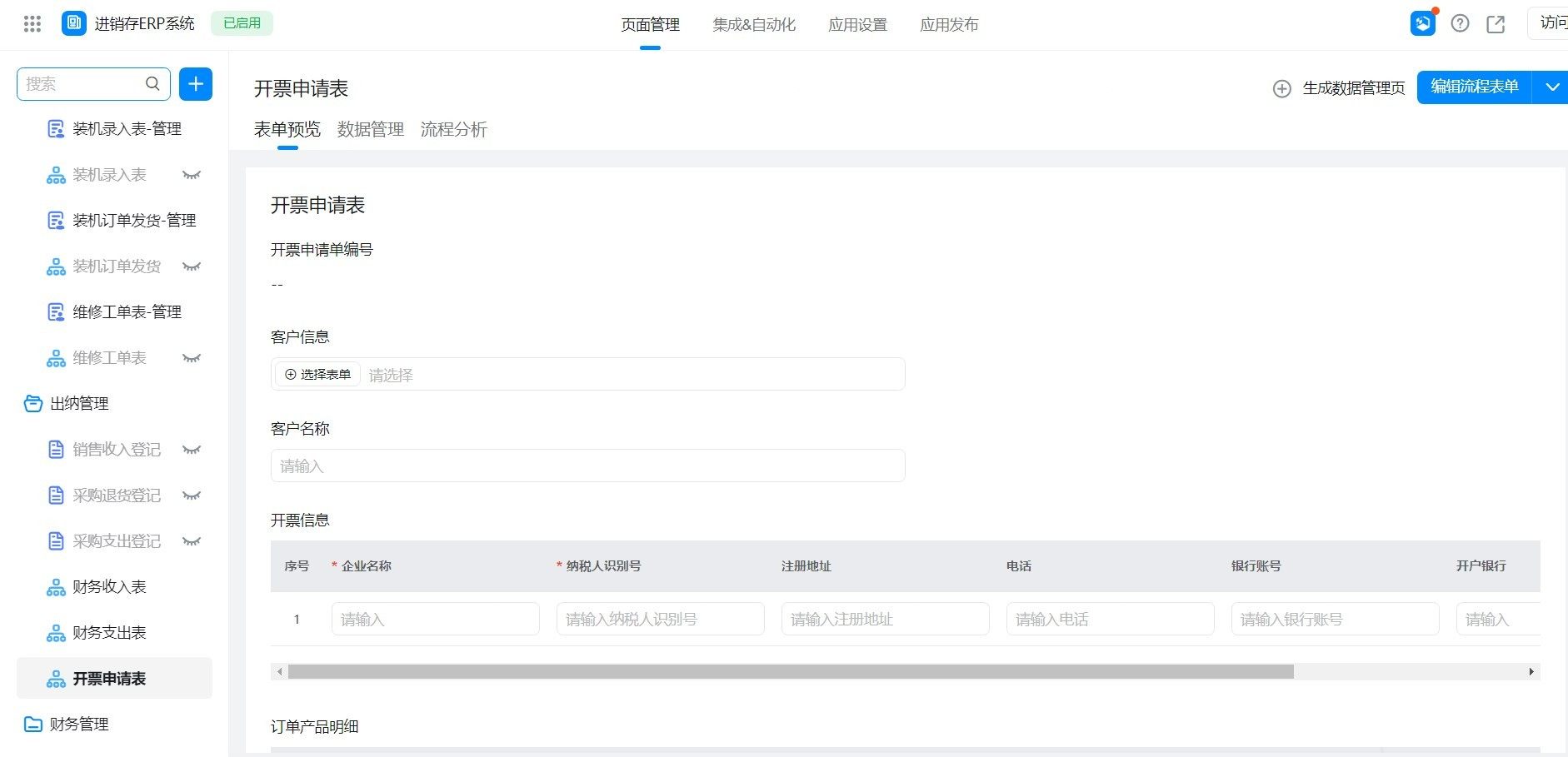
Task: Toggle hidden eye icon for 装机录入表
Action: coord(192,175)
